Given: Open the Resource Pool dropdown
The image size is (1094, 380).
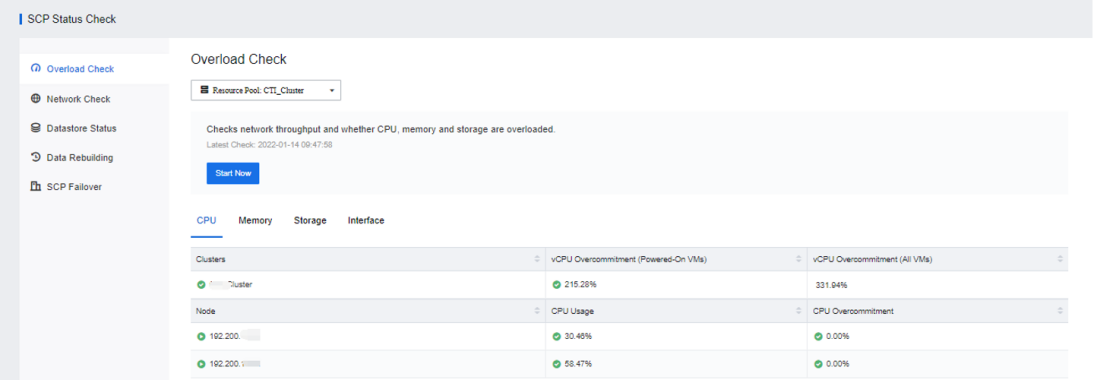Looking at the screenshot, I should (x=266, y=90).
